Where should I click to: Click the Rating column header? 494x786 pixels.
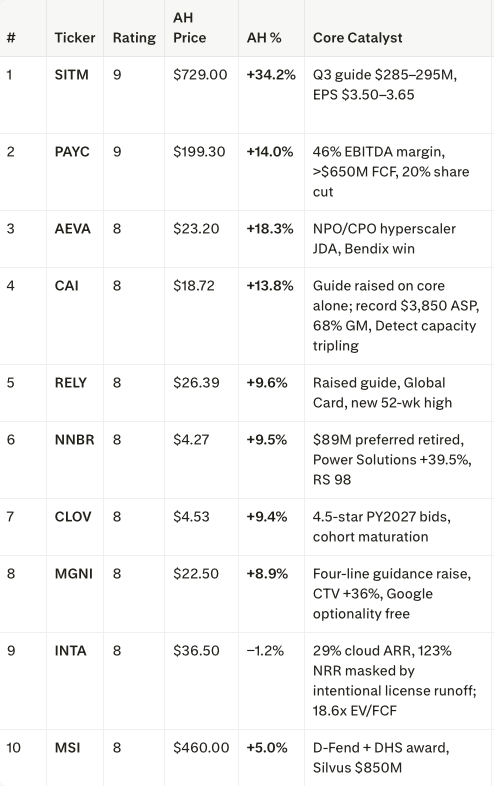pos(134,38)
